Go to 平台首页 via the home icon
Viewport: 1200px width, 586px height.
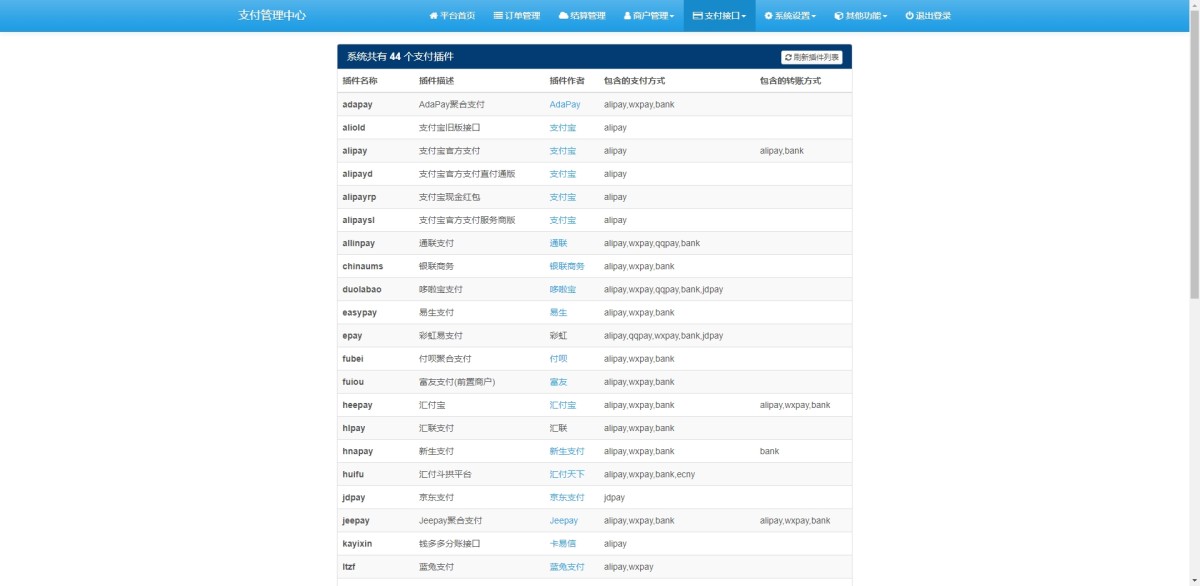[x=452, y=16]
